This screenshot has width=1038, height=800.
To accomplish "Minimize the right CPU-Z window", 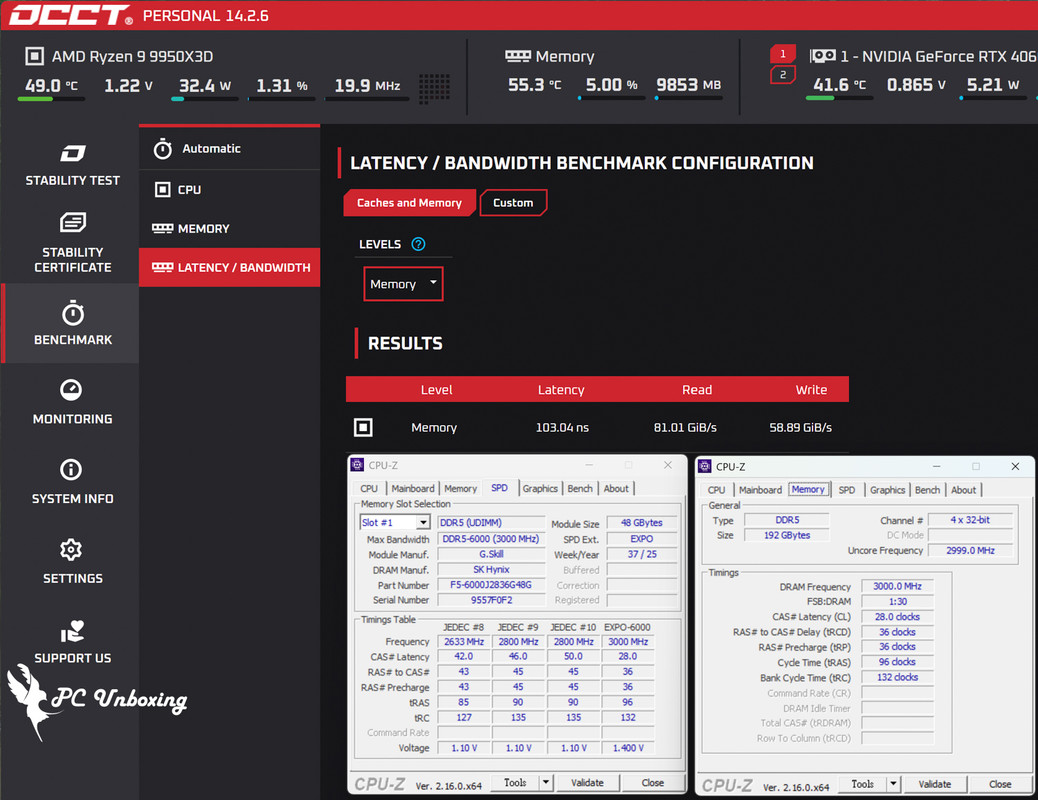I will (x=936, y=466).
